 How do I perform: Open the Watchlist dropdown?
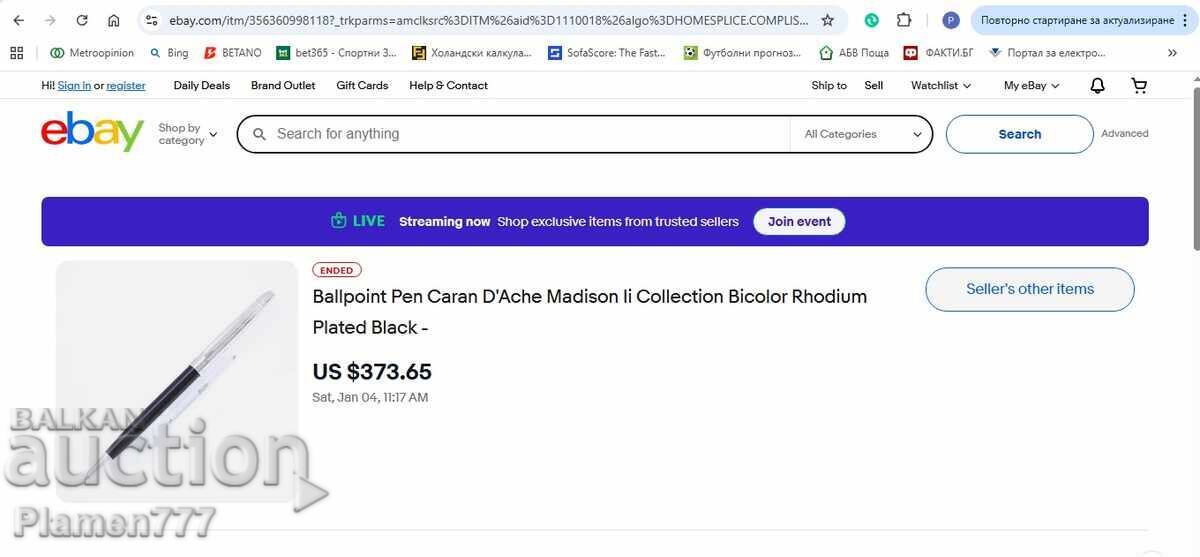(x=940, y=86)
